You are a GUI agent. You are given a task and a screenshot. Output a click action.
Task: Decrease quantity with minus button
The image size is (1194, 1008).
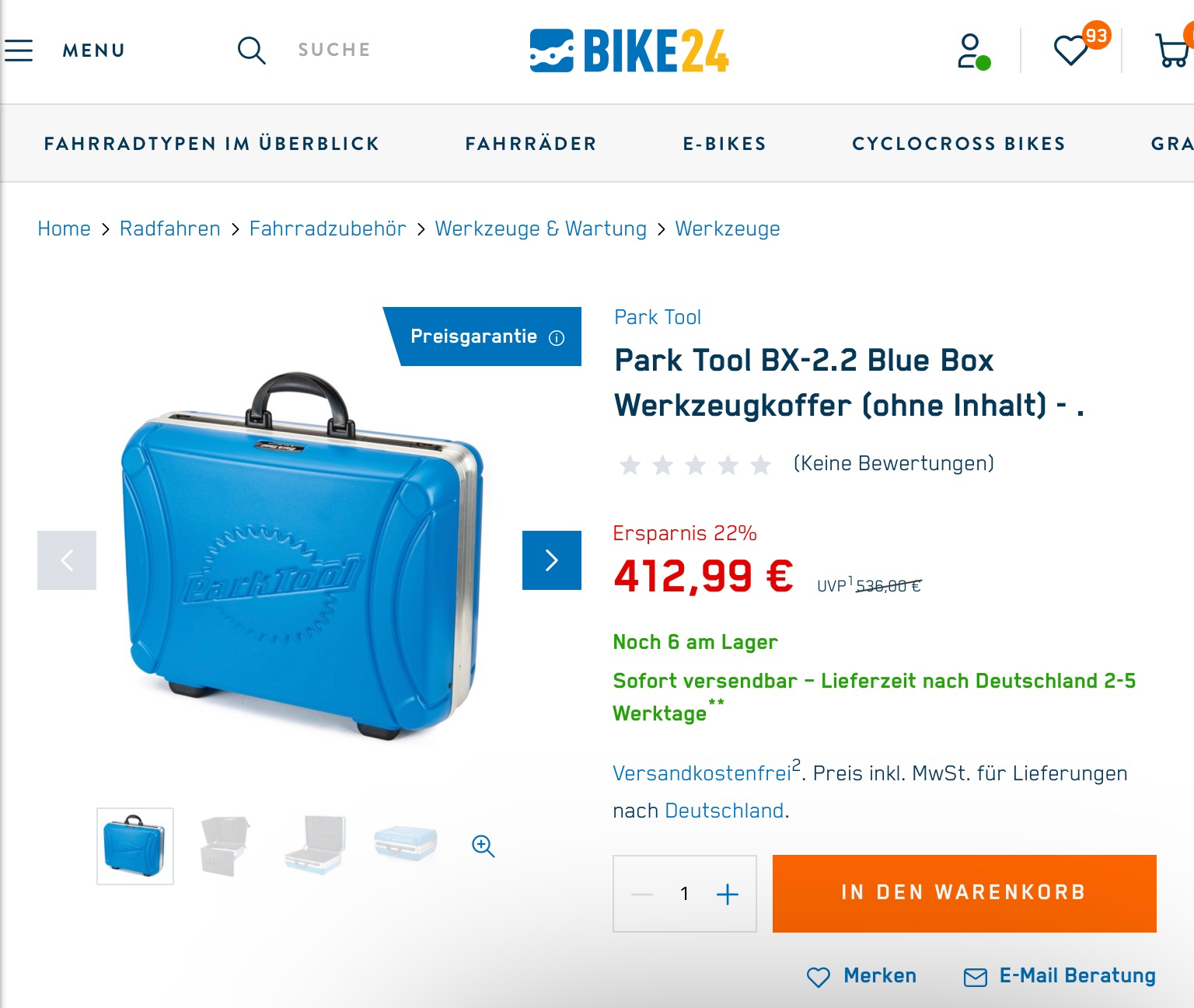pyautogui.click(x=642, y=895)
